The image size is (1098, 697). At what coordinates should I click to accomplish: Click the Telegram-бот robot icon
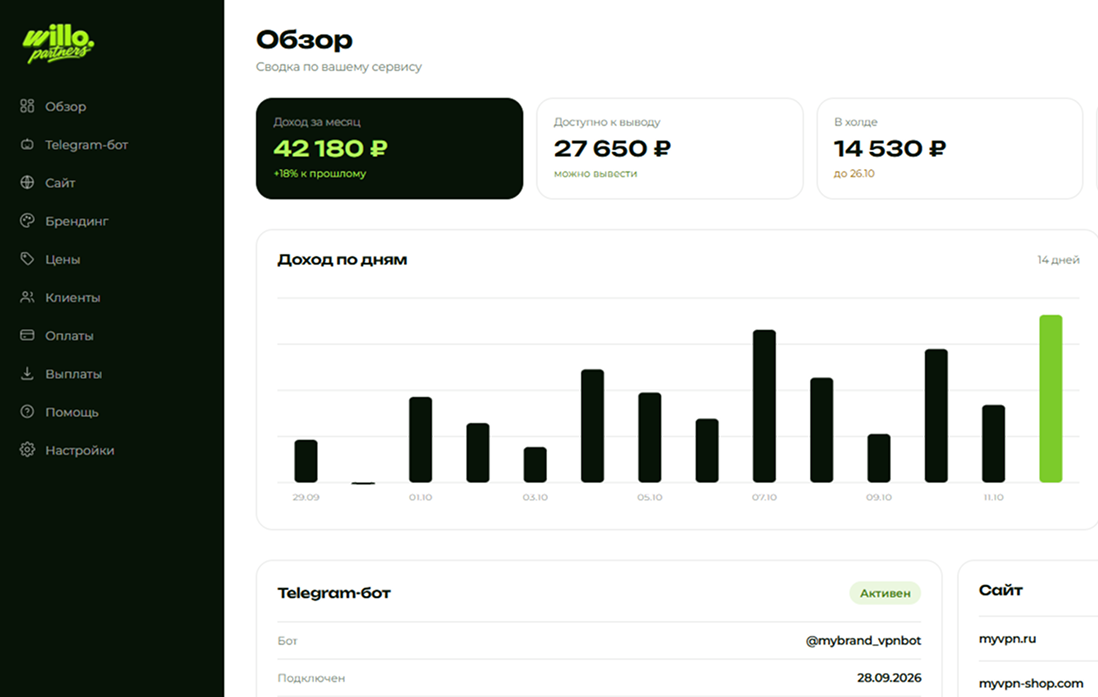pos(27,144)
